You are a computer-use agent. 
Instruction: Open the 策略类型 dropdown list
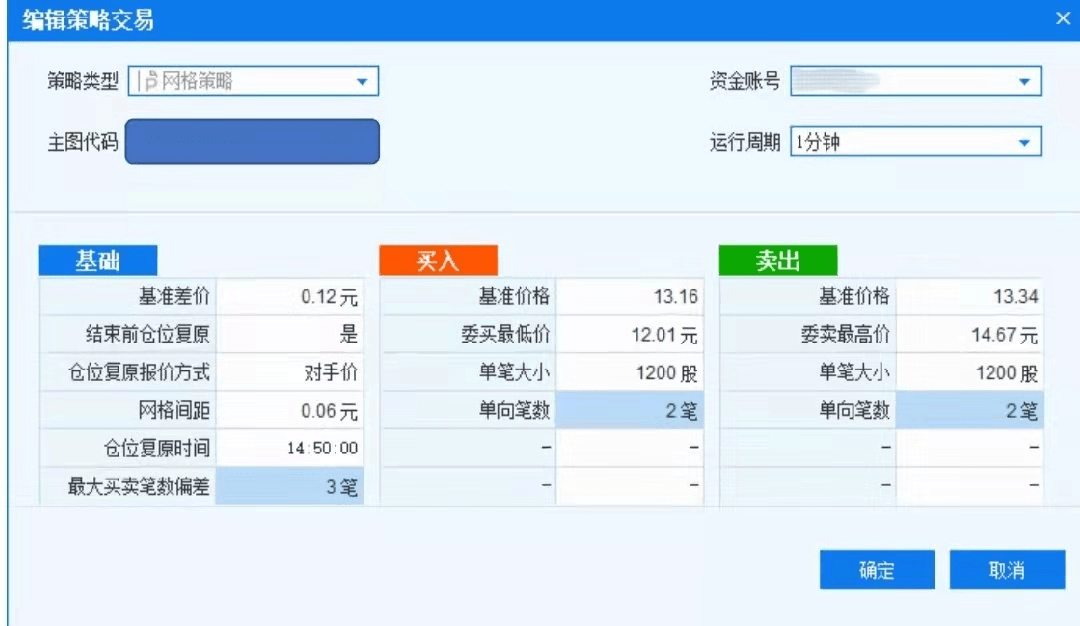click(x=362, y=82)
